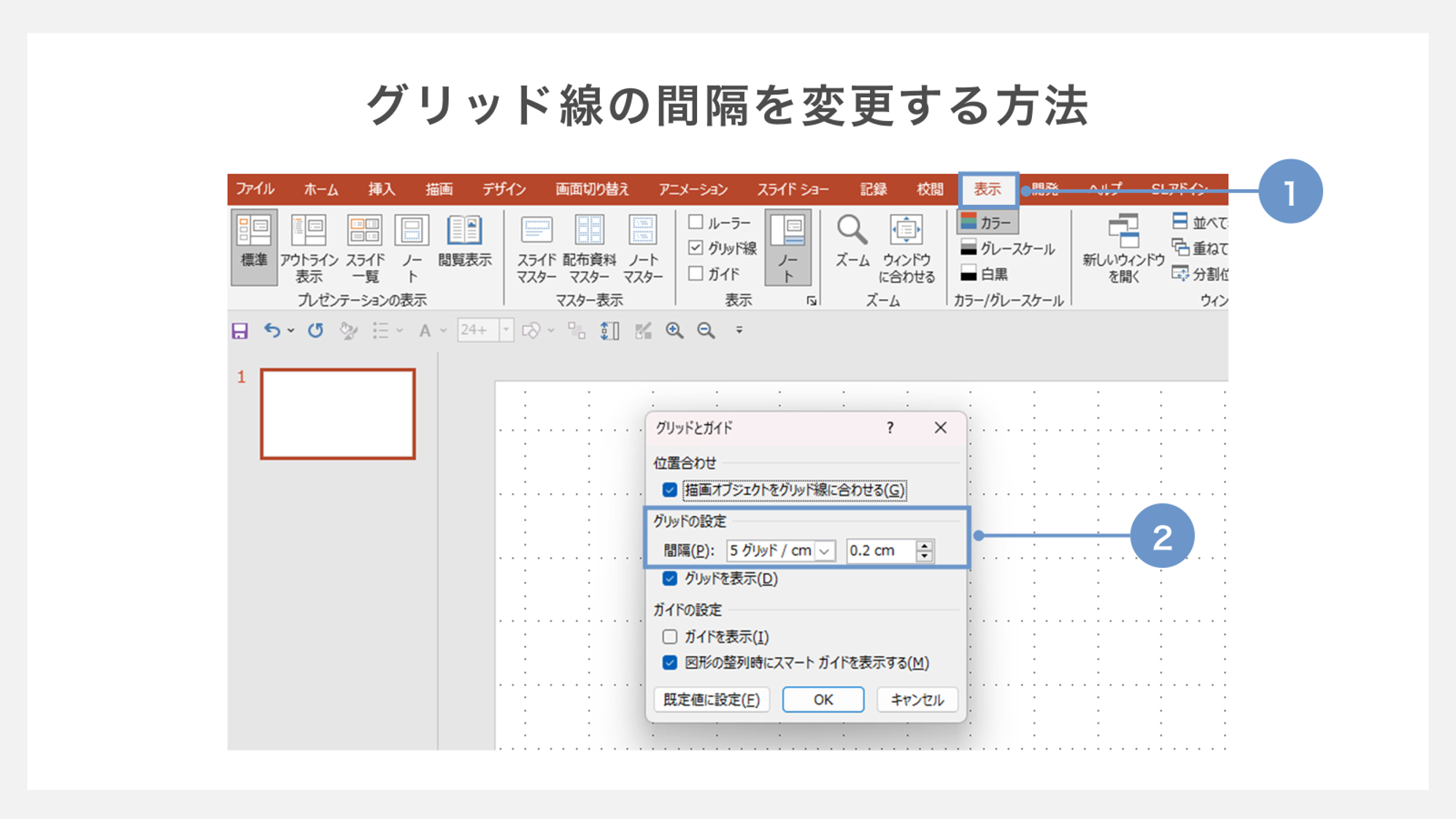
Task: Open 配布資料マスター view
Action: tap(589, 247)
